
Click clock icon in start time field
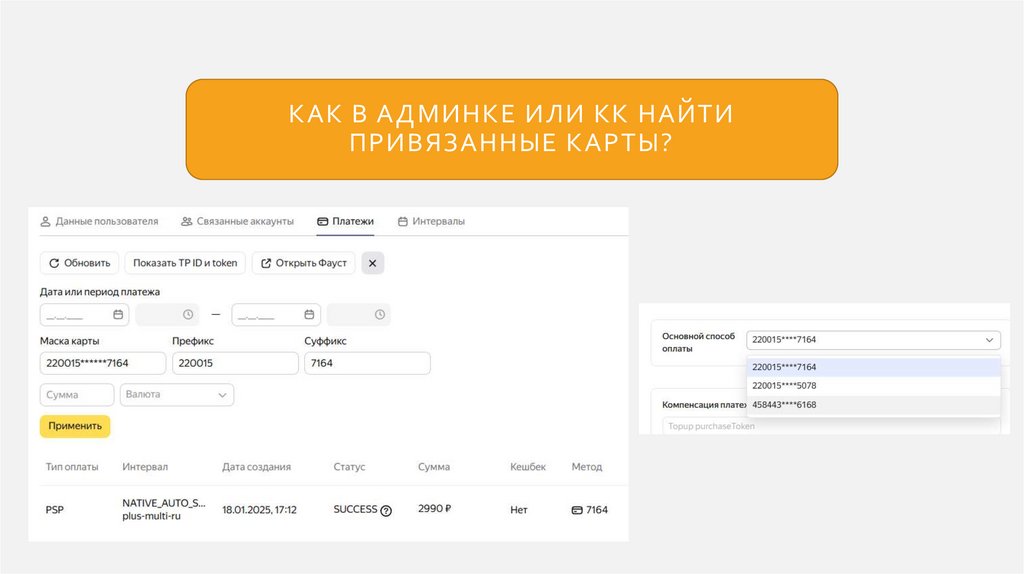pos(188,315)
